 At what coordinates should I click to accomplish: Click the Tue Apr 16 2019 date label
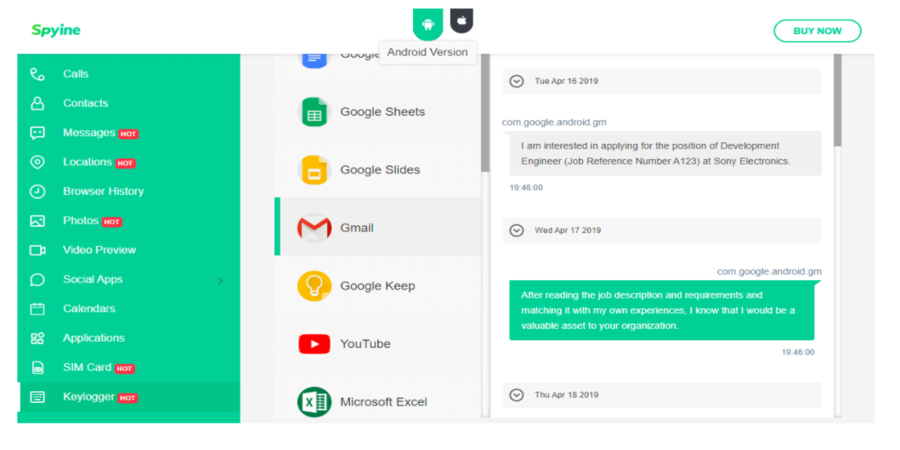click(566, 81)
